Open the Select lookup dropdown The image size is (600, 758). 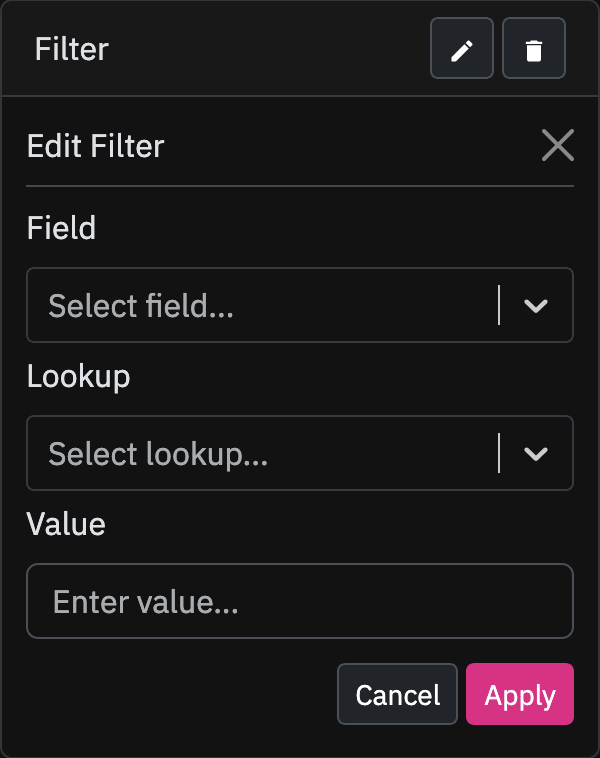click(x=300, y=453)
